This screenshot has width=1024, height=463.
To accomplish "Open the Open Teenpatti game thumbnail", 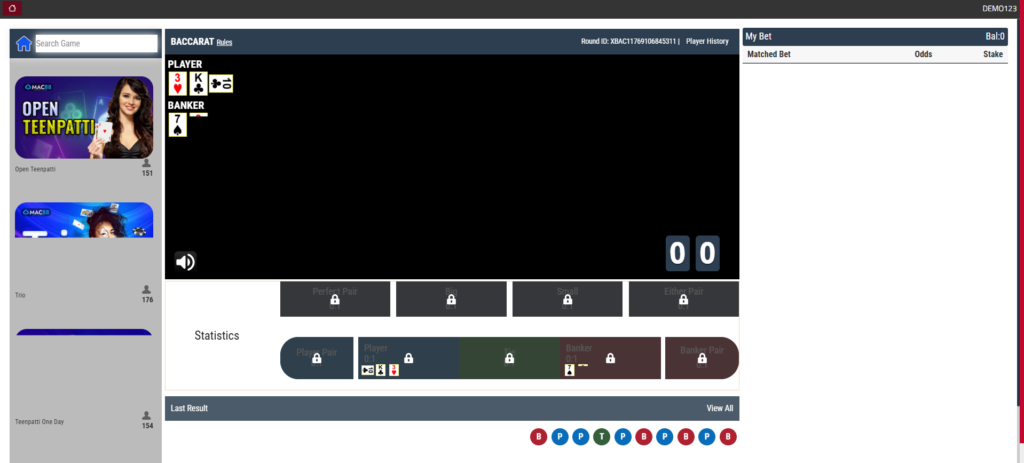I will (x=84, y=118).
